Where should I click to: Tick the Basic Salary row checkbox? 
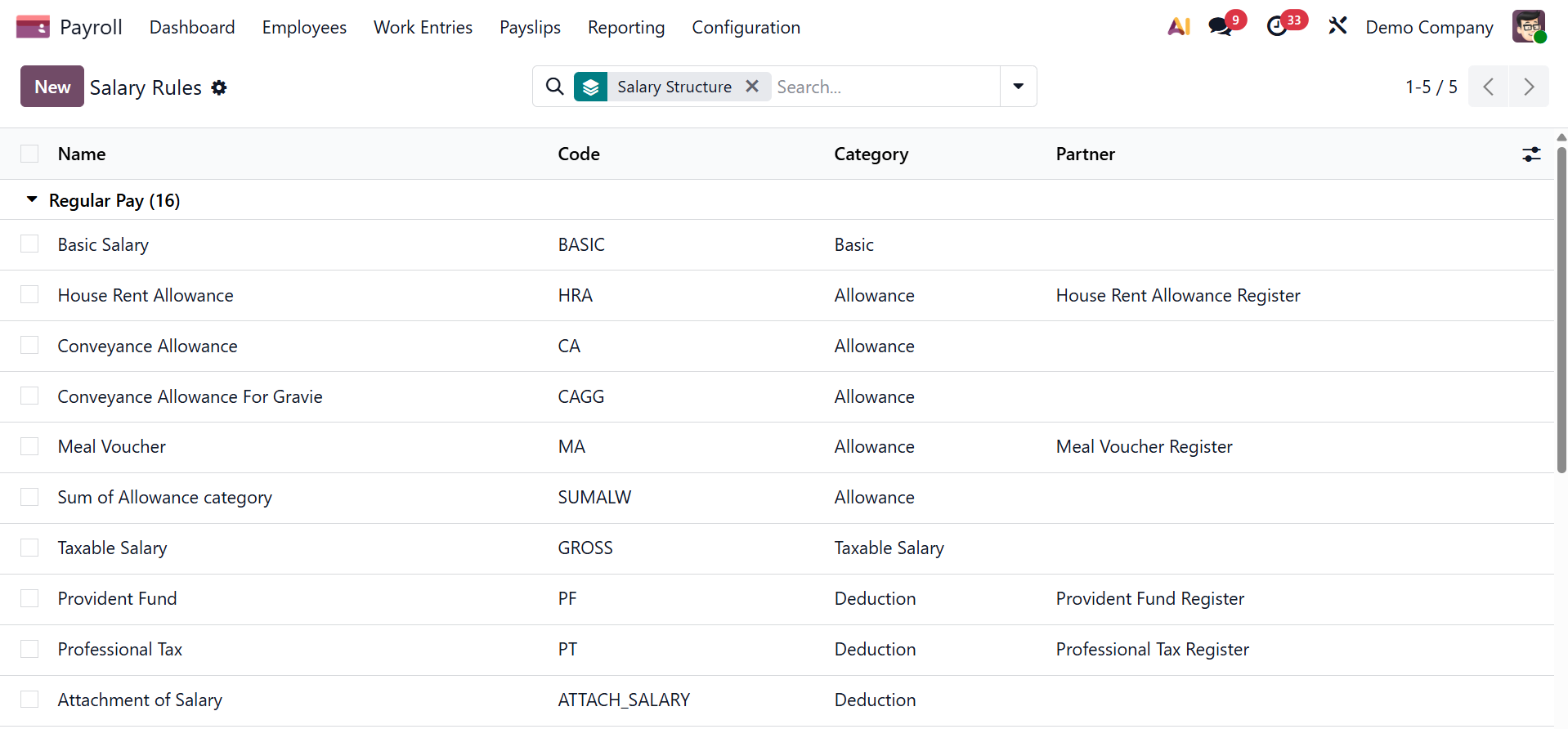point(29,244)
